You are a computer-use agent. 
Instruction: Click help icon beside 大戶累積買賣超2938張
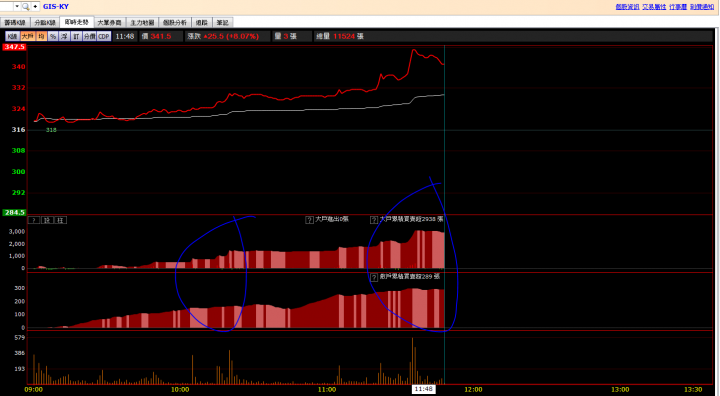point(374,220)
